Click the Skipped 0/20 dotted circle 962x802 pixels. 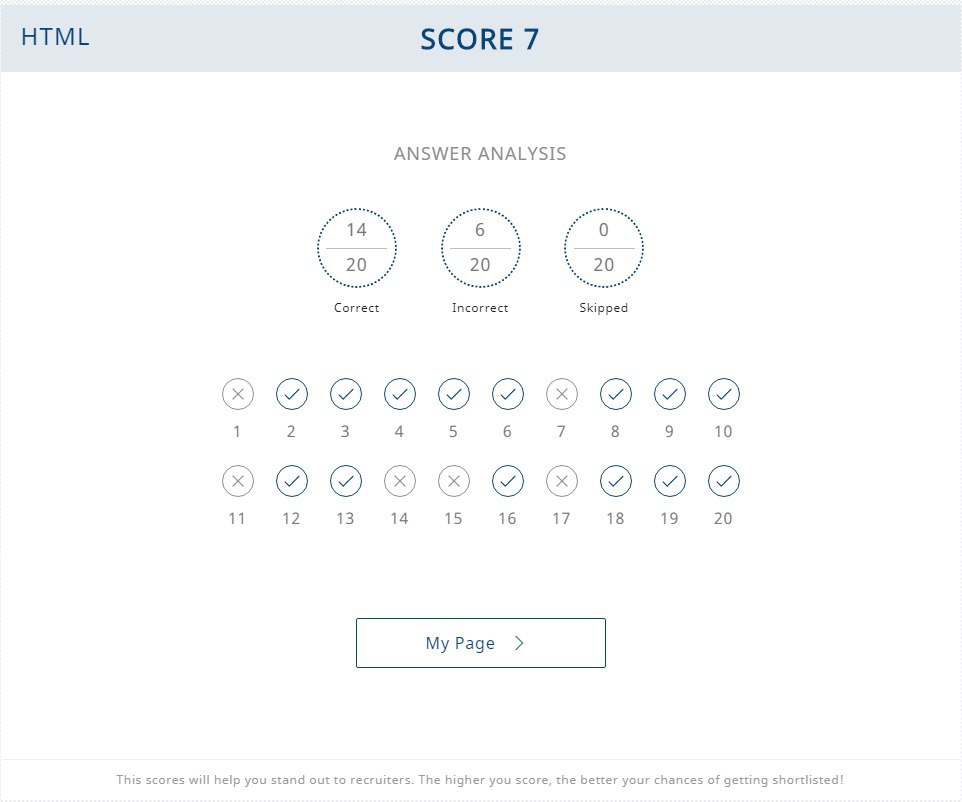pyautogui.click(x=604, y=248)
